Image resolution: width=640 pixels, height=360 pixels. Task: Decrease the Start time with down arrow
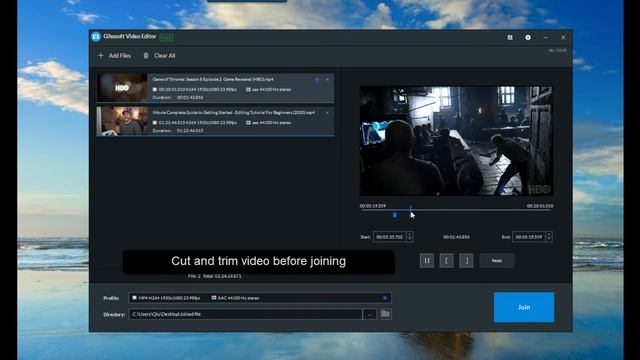(x=410, y=239)
